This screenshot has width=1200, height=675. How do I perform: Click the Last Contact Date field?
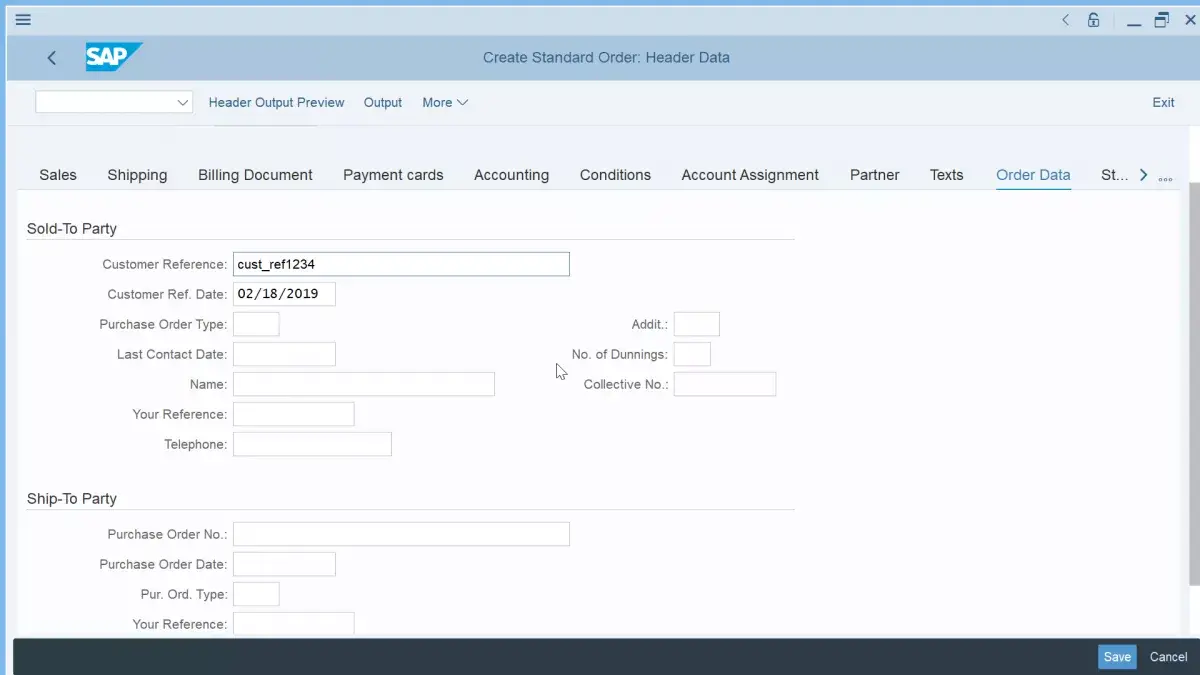click(284, 354)
